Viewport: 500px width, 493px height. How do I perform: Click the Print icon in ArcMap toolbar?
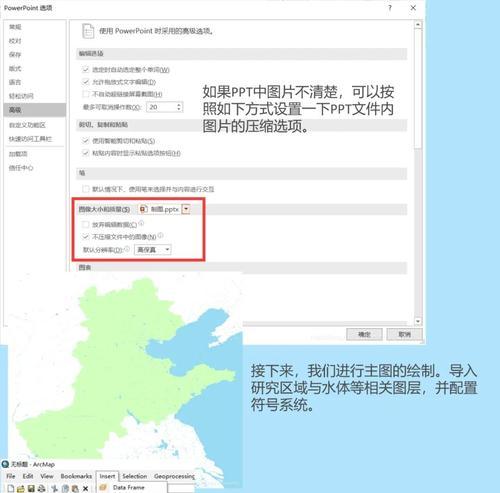41,488
